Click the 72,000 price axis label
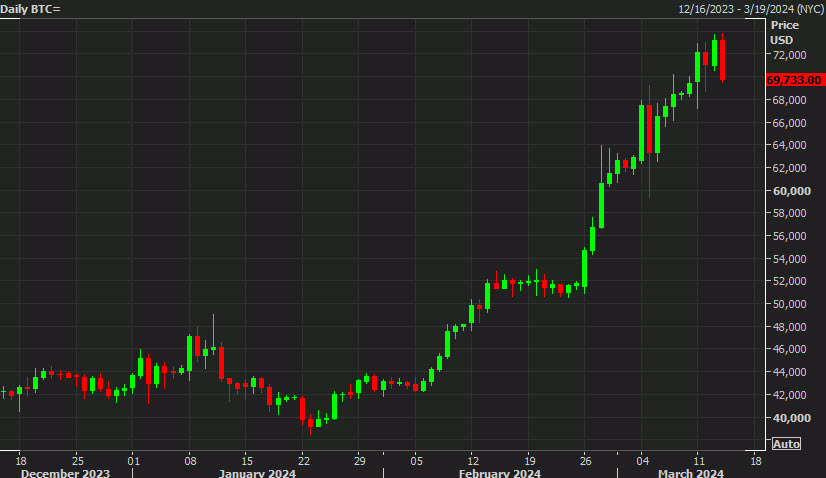Image resolution: width=826 pixels, height=478 pixels. (x=788, y=55)
